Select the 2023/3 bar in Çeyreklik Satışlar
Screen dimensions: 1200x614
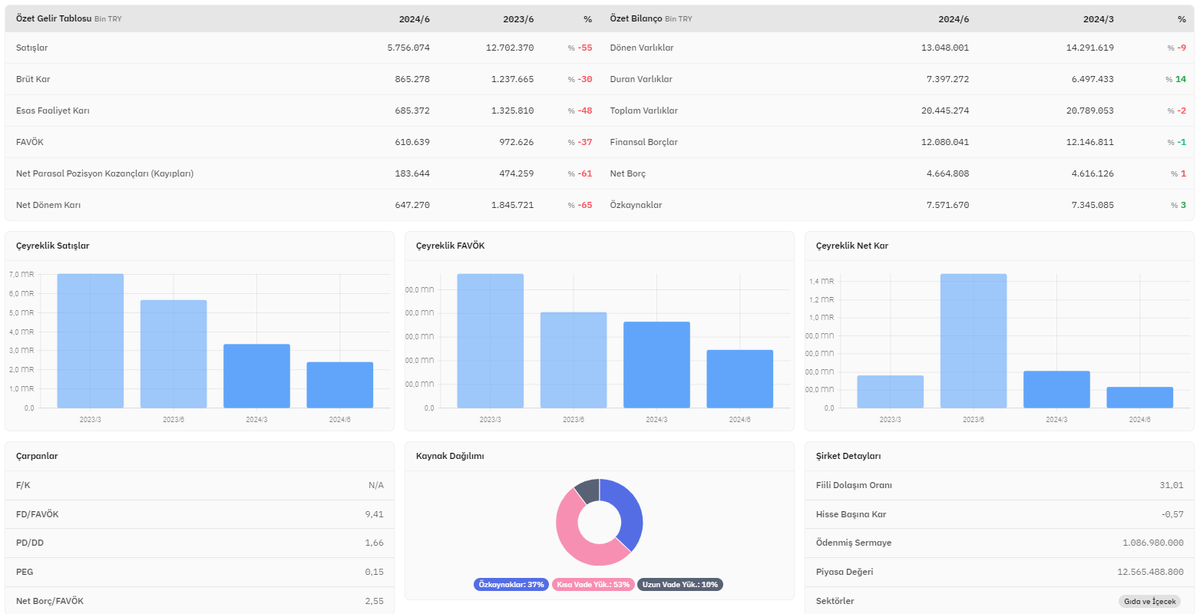coord(90,341)
